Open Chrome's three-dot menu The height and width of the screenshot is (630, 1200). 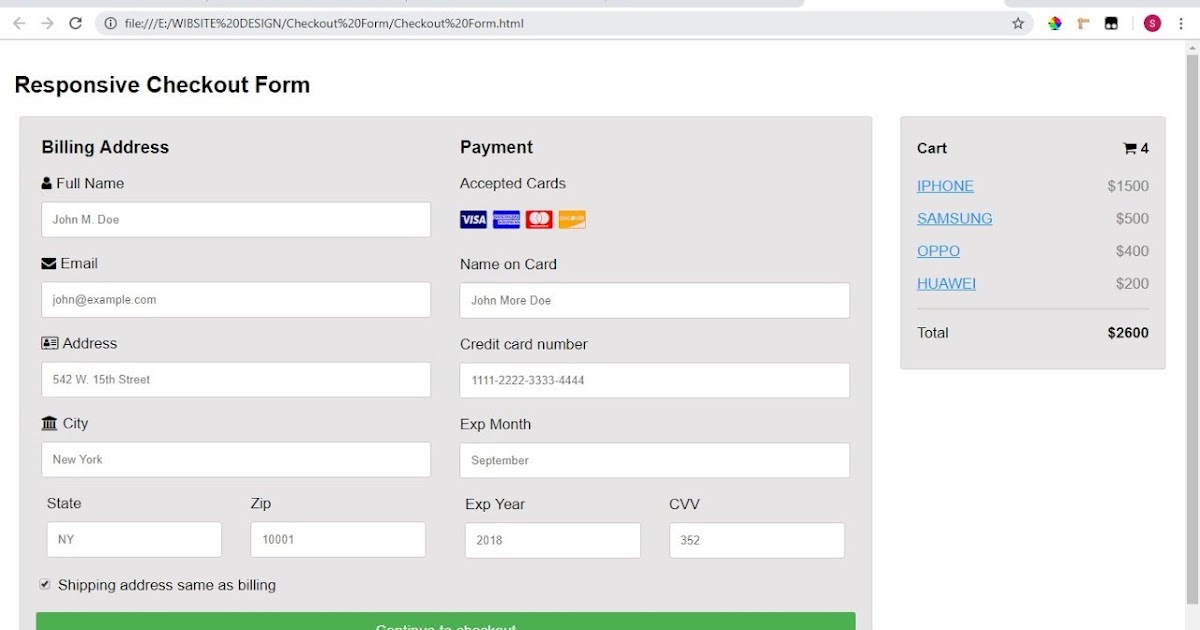(1182, 22)
